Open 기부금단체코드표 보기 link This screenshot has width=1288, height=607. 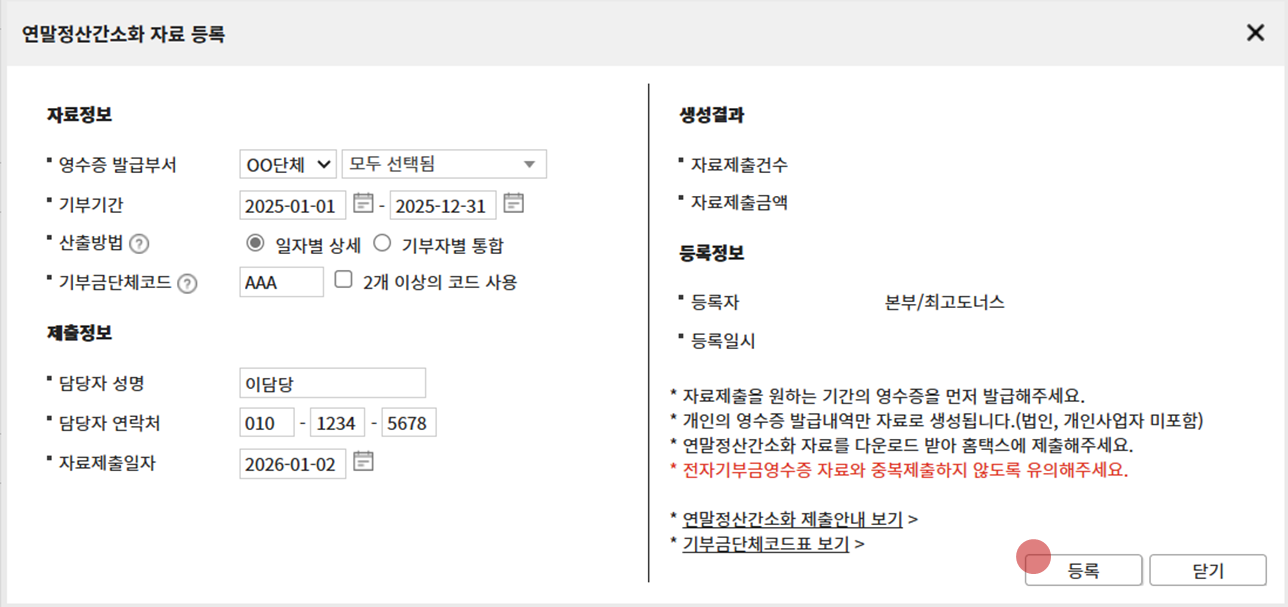click(765, 544)
